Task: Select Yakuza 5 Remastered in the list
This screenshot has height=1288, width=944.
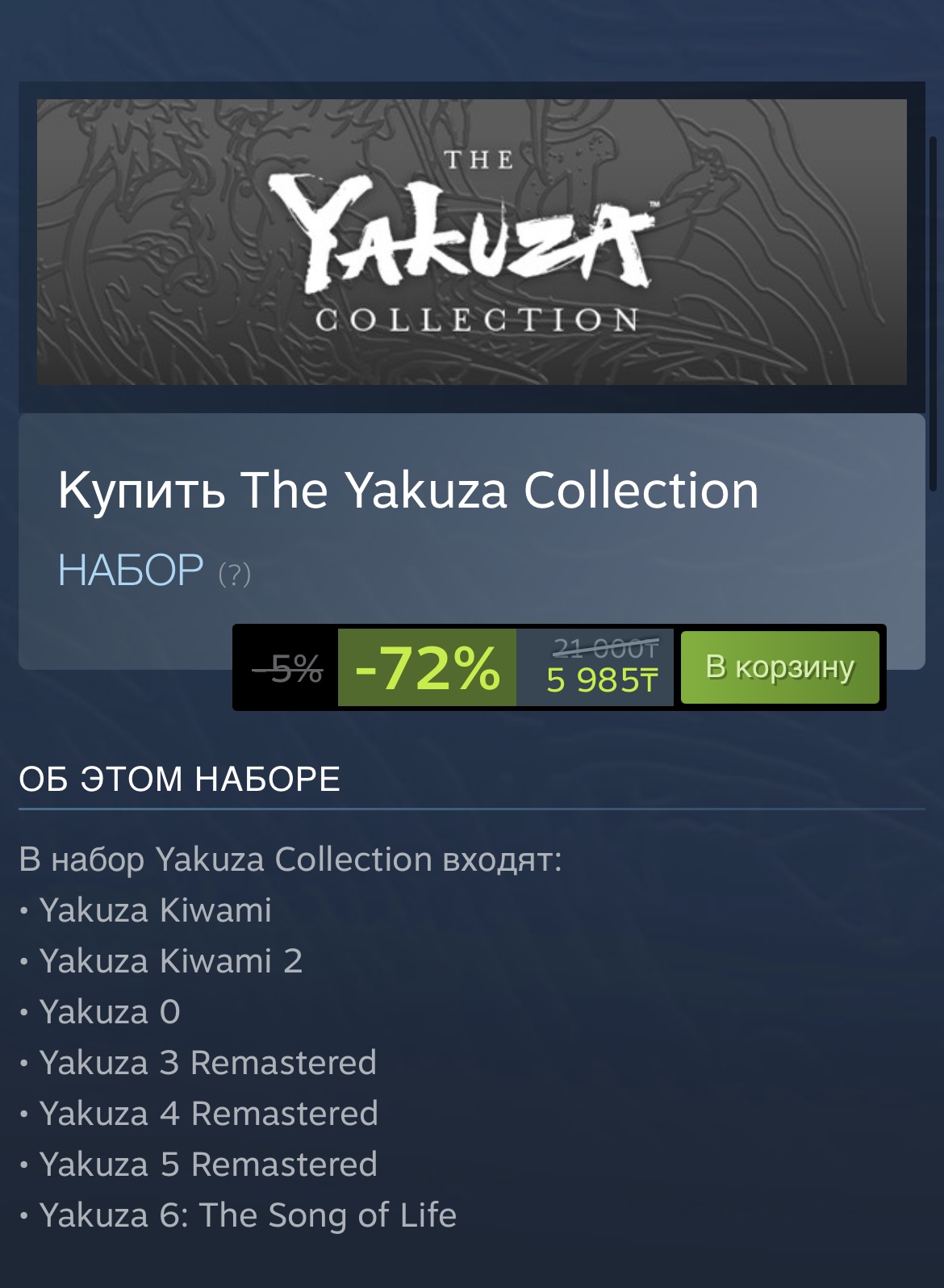Action: tap(208, 1165)
